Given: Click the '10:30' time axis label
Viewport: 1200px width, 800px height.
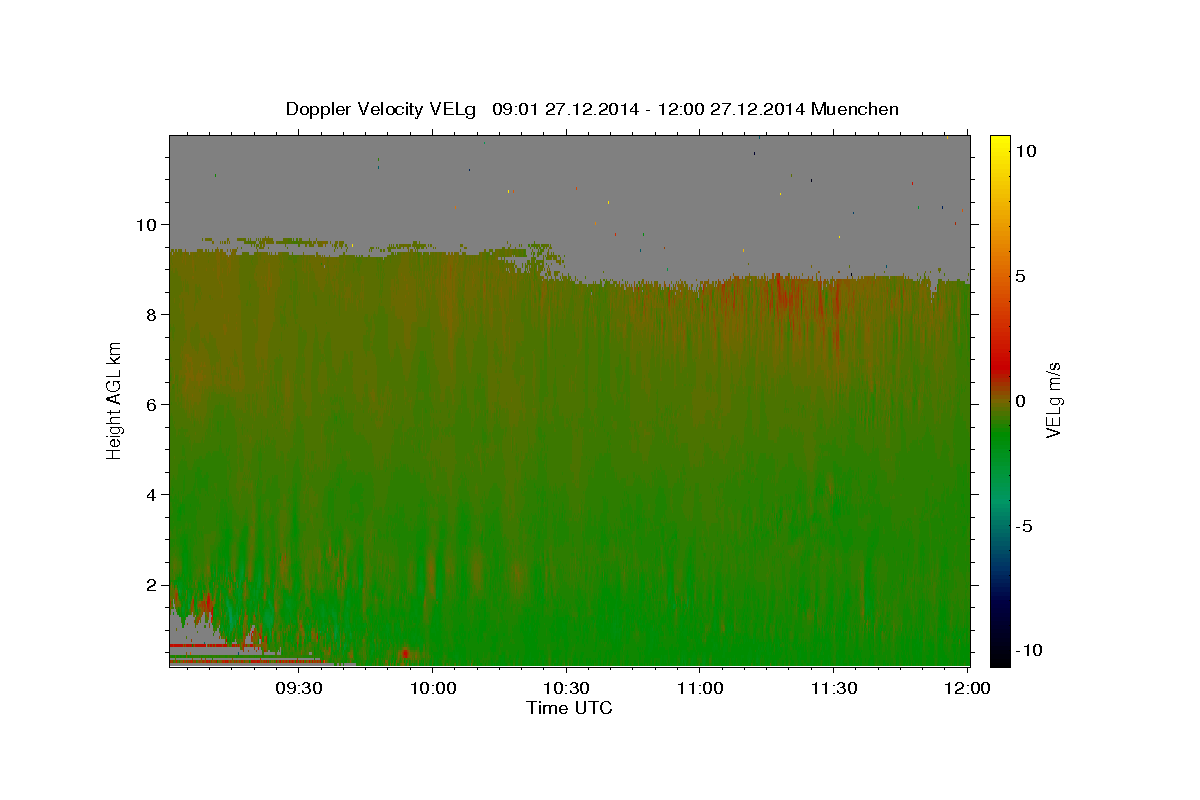Looking at the screenshot, I should click(566, 688).
